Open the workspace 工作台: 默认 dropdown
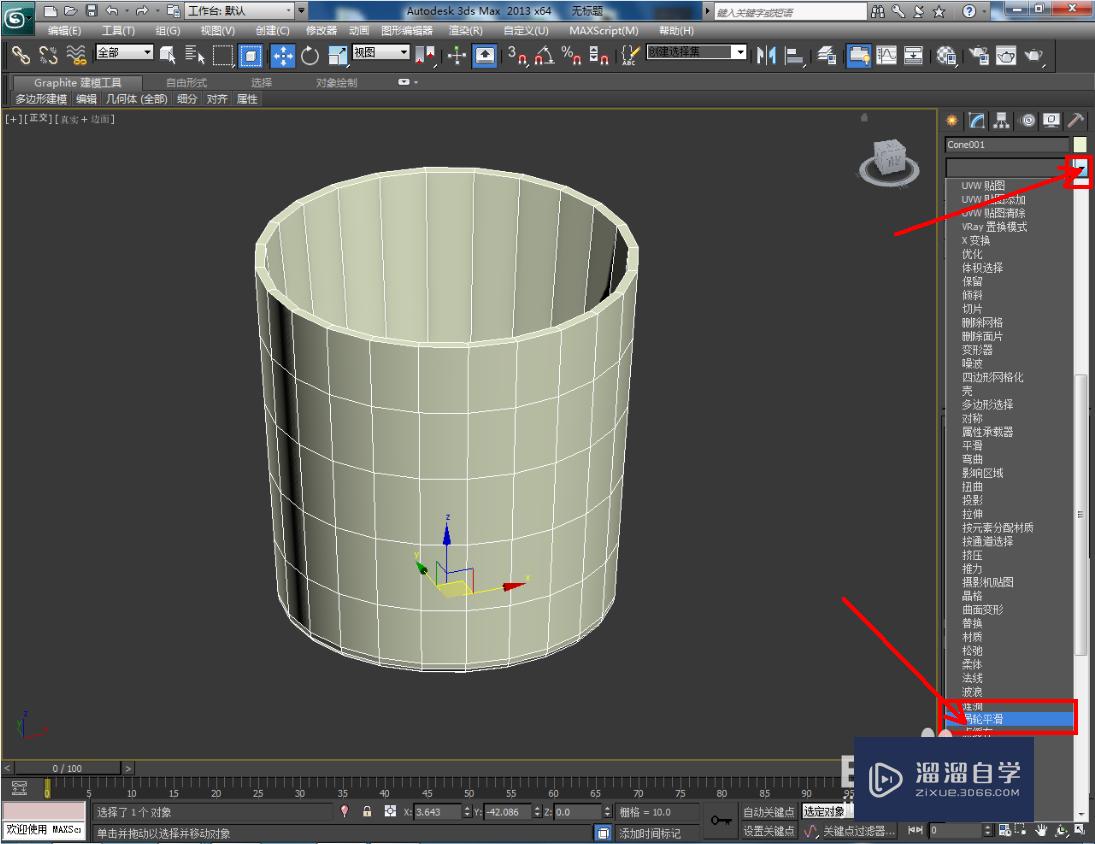The height and width of the screenshot is (844, 1095). [239, 10]
